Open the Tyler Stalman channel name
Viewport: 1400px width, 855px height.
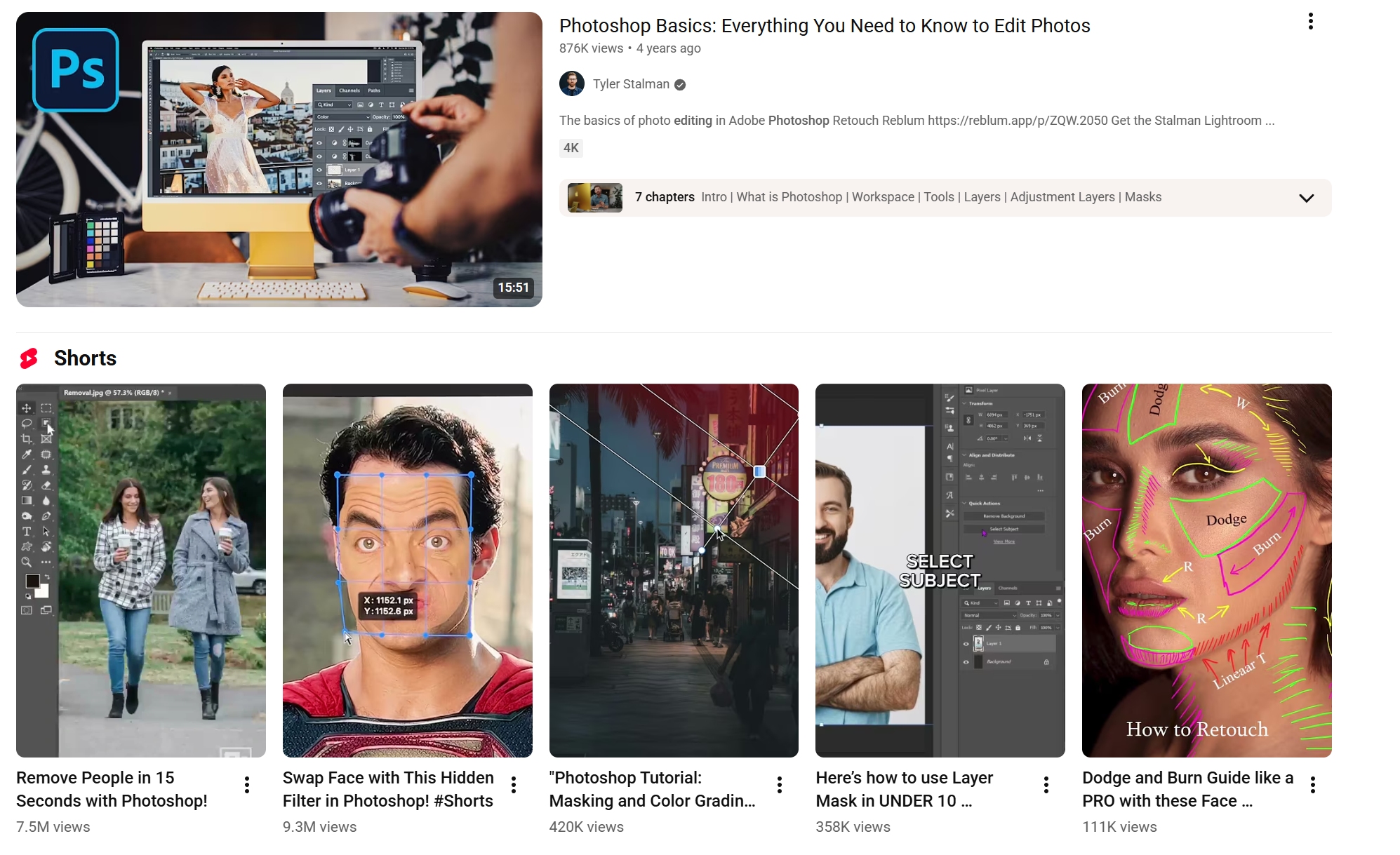631,84
